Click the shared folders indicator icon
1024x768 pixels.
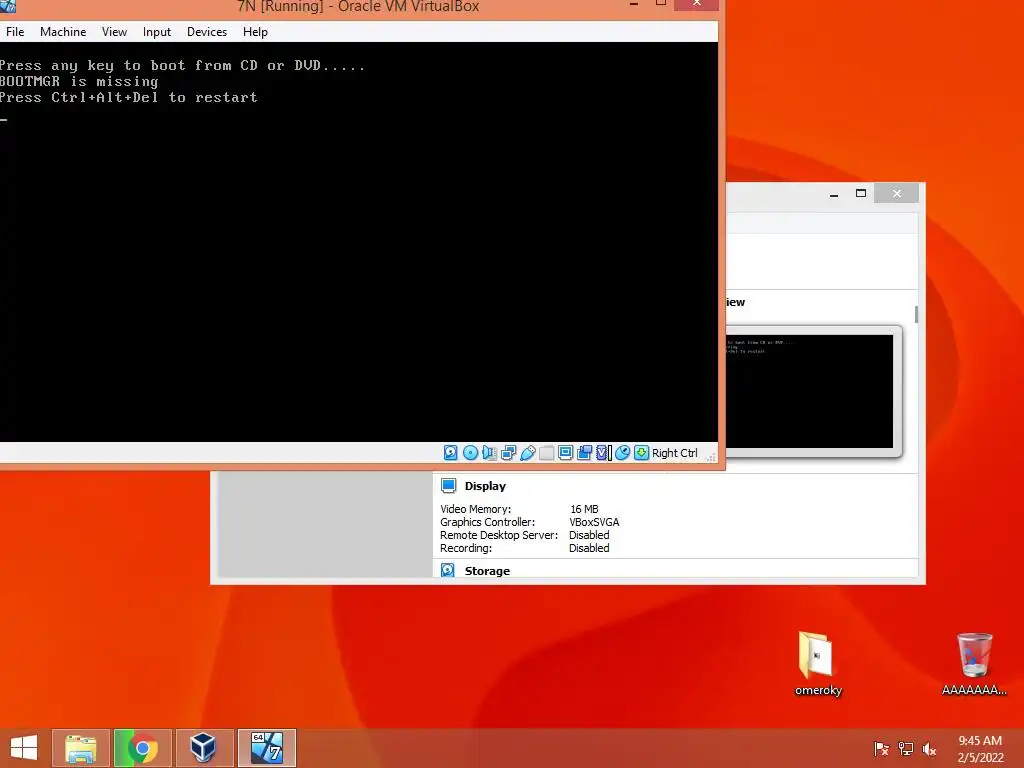[547, 453]
